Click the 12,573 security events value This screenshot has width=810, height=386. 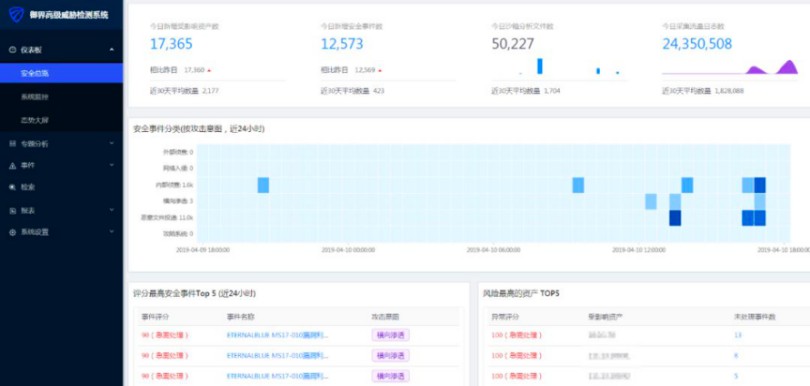[x=342, y=44]
